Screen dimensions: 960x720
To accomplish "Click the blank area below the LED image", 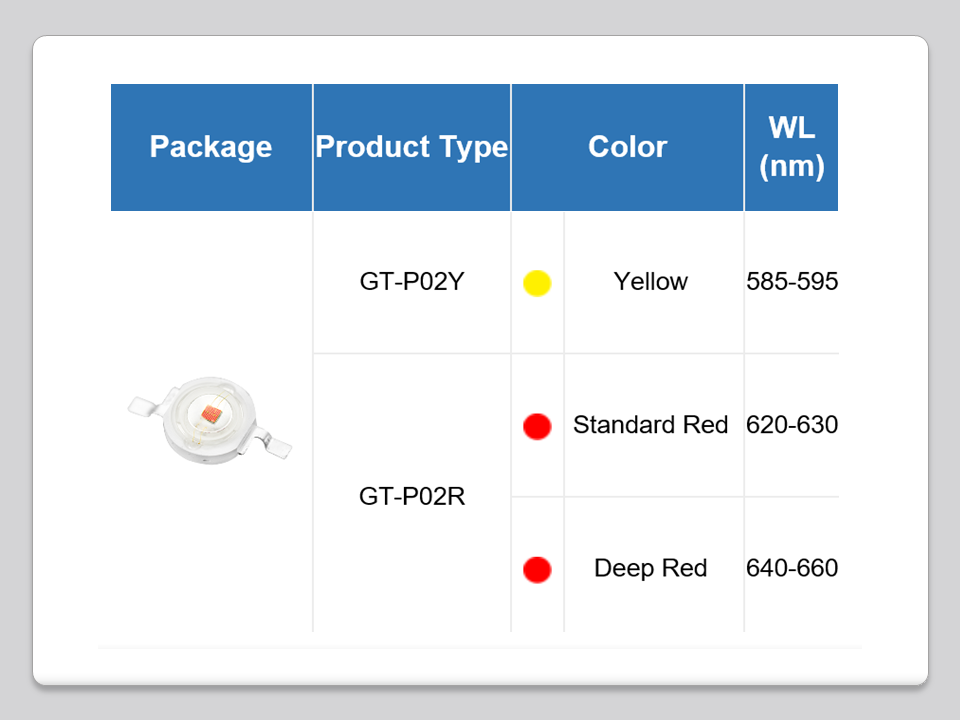I will click(211, 560).
